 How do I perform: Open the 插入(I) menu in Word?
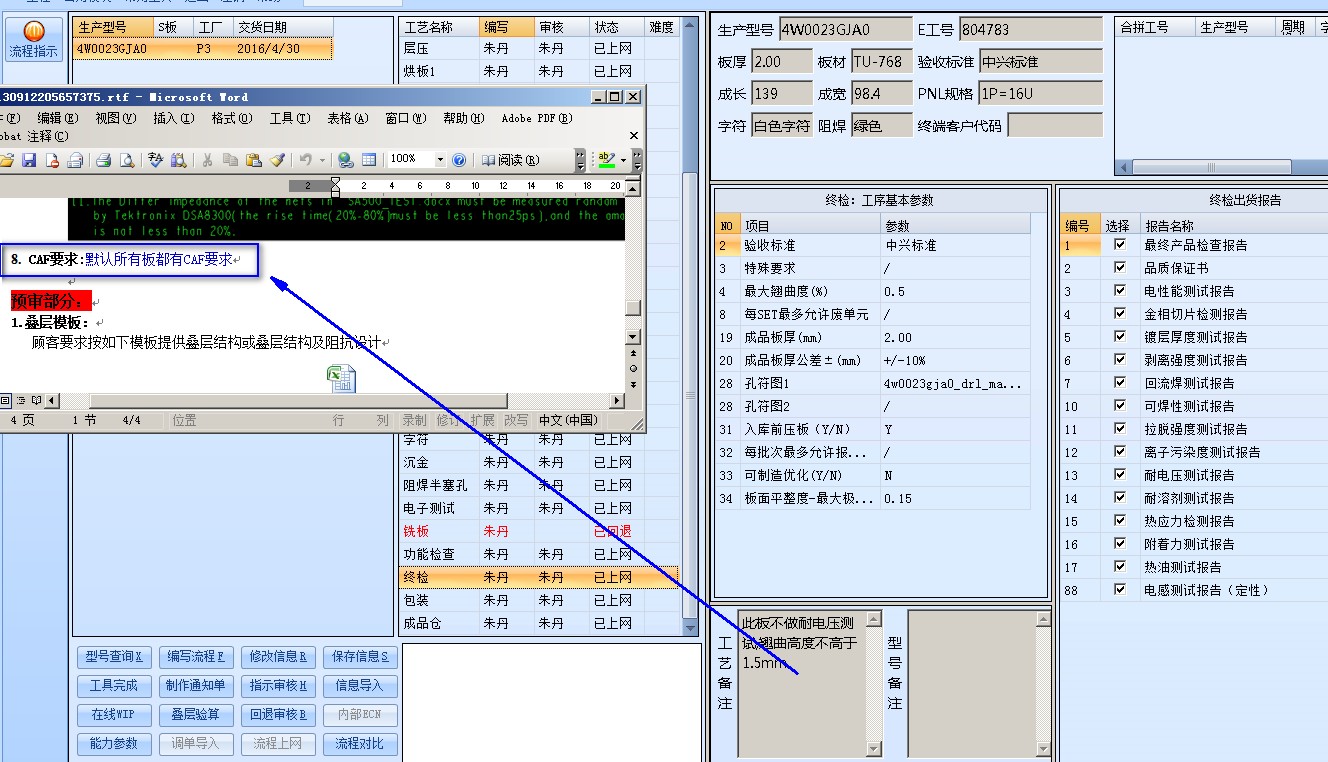tap(173, 118)
